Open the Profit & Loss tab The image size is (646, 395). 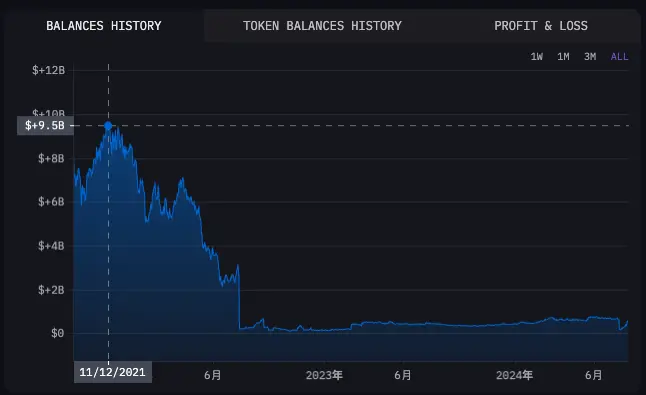coord(541,26)
